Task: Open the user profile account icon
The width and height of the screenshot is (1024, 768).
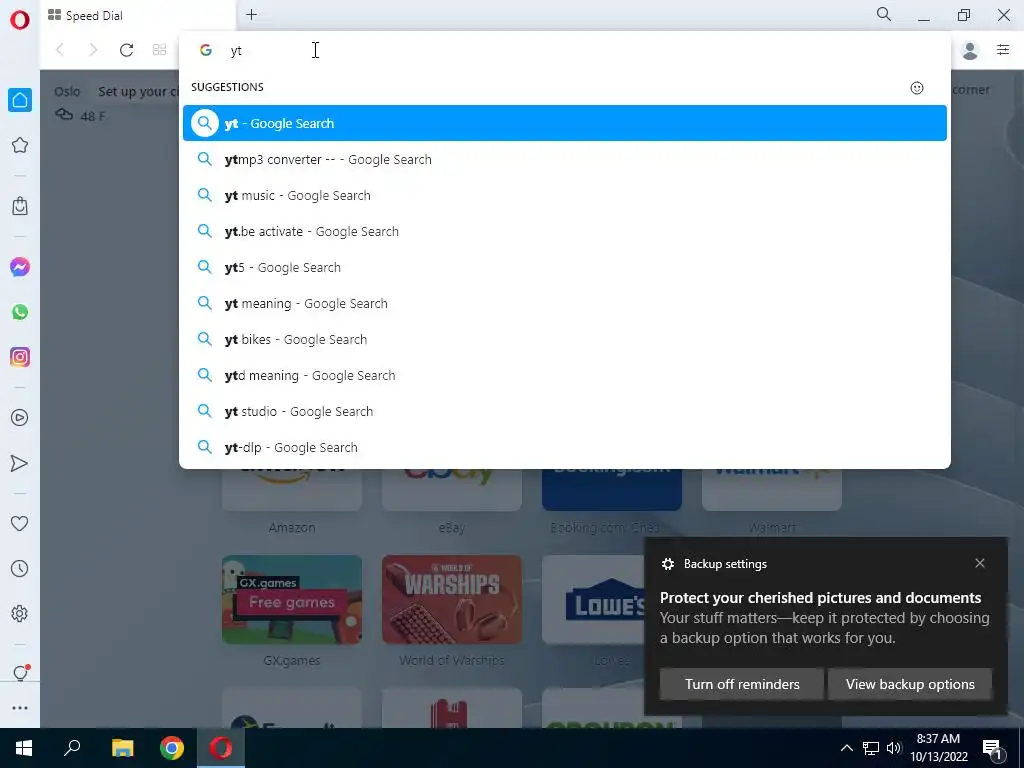Action: tap(970, 50)
